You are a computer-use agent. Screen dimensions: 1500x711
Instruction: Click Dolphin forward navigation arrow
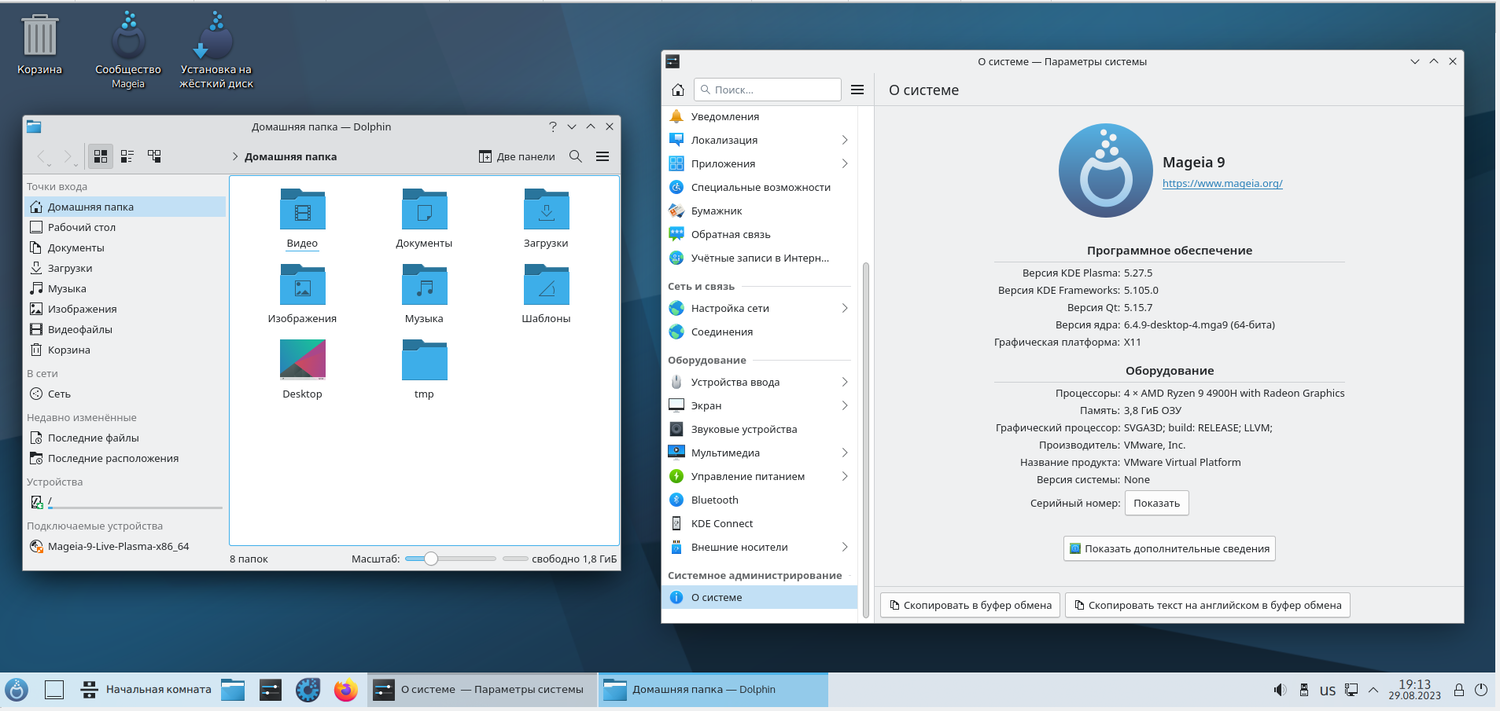68,156
